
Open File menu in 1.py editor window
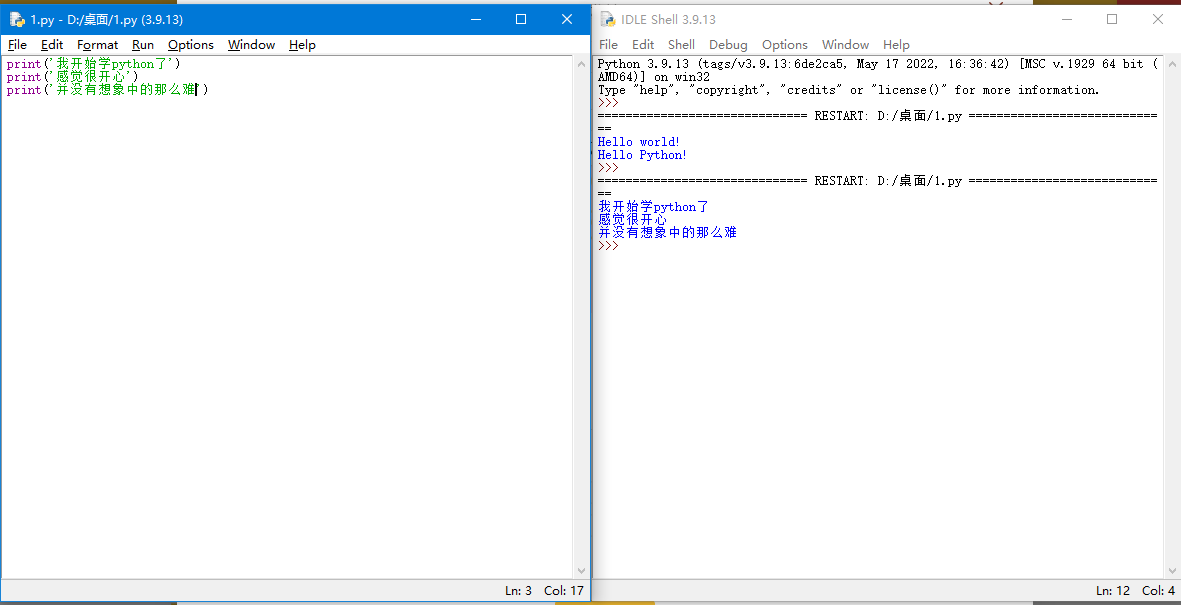point(17,44)
